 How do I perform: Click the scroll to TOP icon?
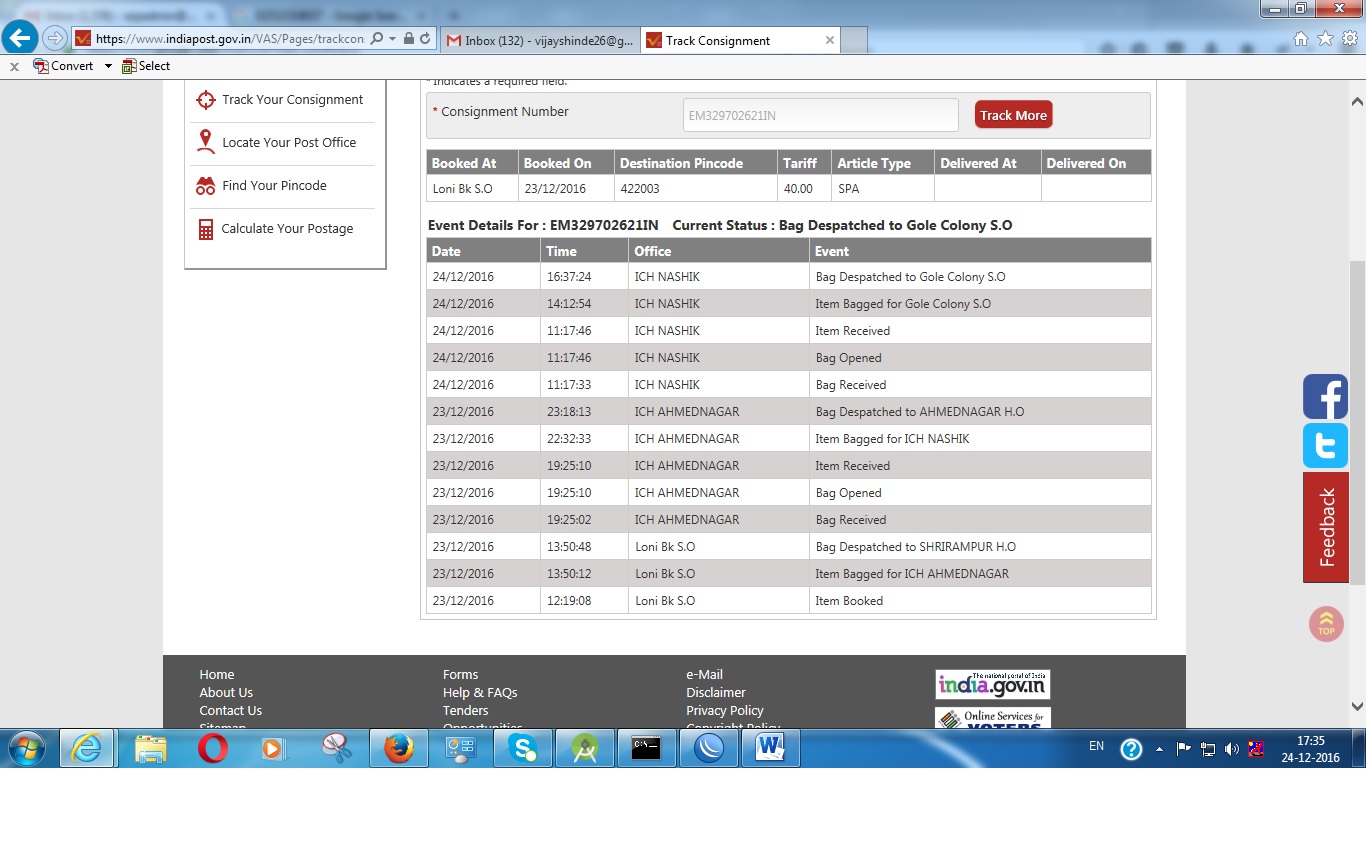pyautogui.click(x=1326, y=624)
